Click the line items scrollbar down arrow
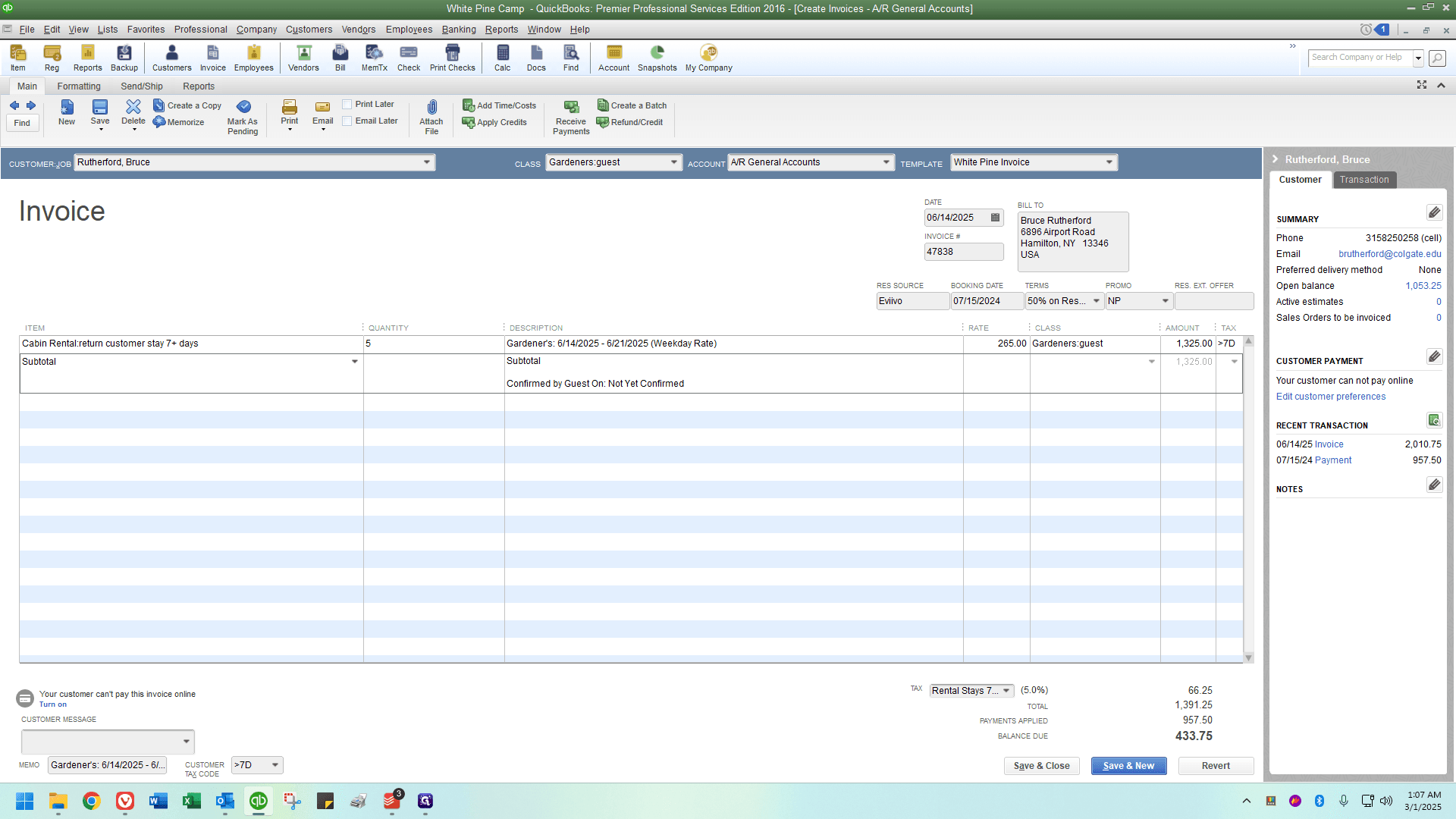 1248,657
